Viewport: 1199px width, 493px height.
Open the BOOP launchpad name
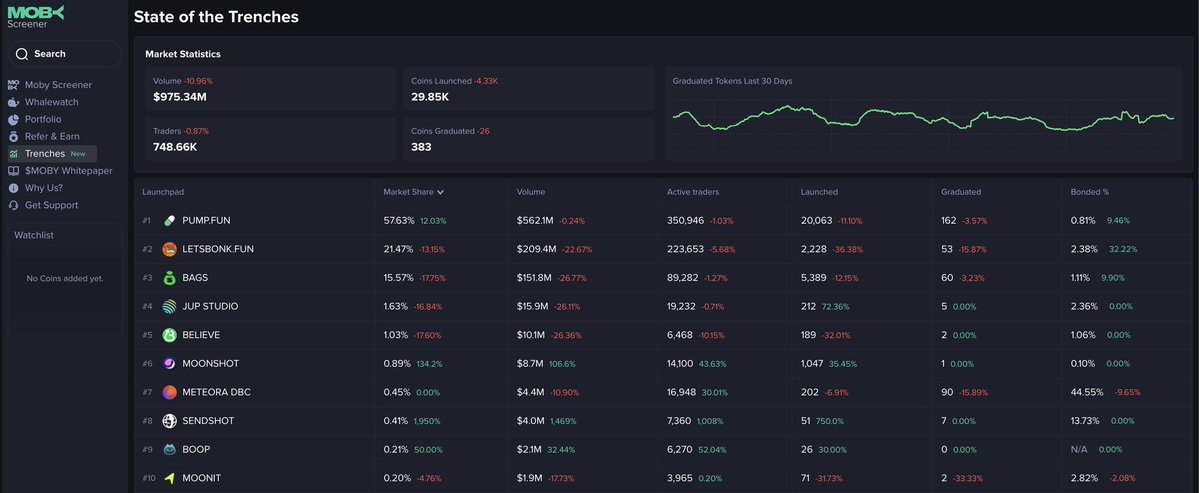[x=196, y=449]
